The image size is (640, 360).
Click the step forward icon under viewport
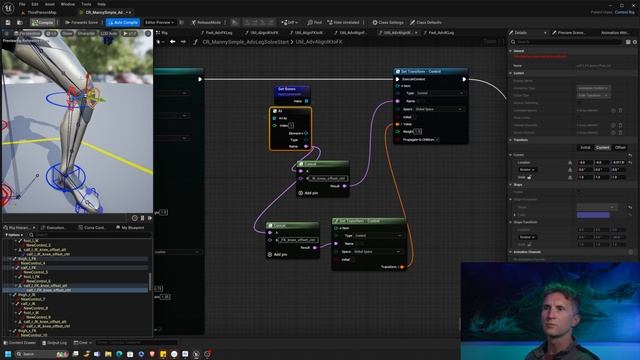(150, 218)
